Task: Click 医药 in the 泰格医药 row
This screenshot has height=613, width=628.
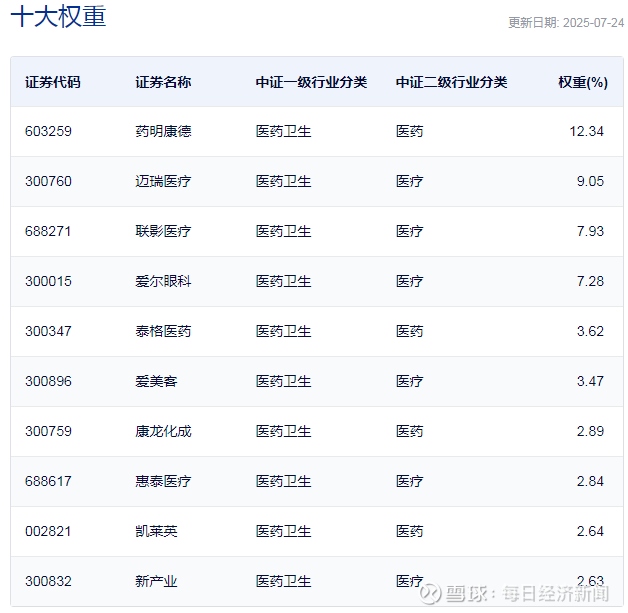Action: [x=410, y=332]
